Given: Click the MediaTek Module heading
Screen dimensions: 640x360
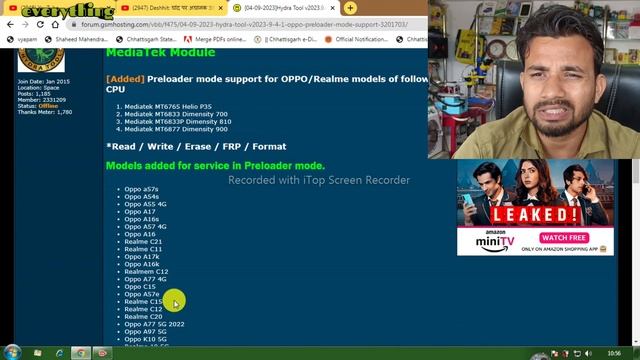Looking at the screenshot, I should (160, 53).
